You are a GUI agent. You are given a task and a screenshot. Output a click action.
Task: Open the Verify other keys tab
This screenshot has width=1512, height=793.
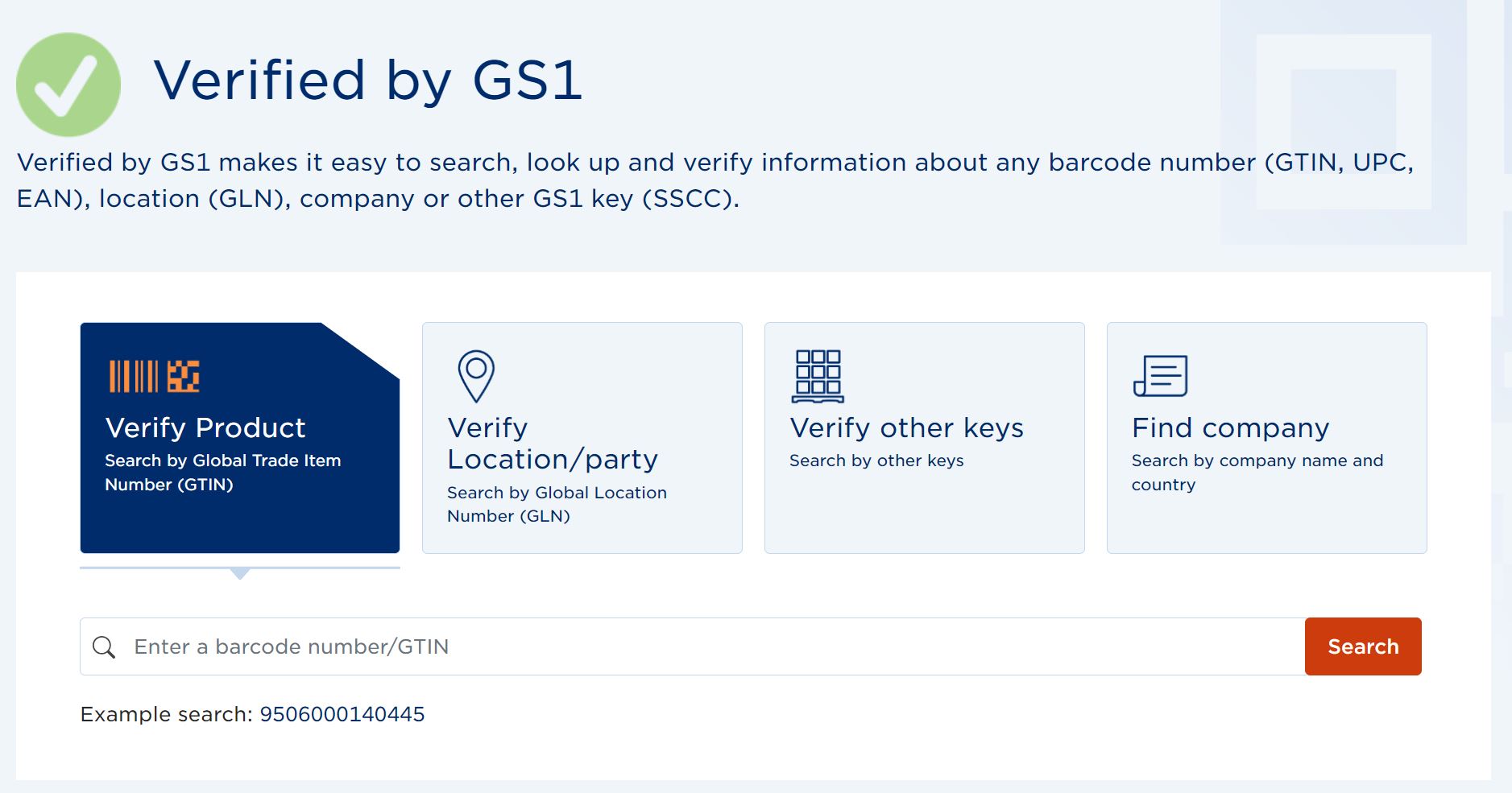pyautogui.click(x=925, y=438)
